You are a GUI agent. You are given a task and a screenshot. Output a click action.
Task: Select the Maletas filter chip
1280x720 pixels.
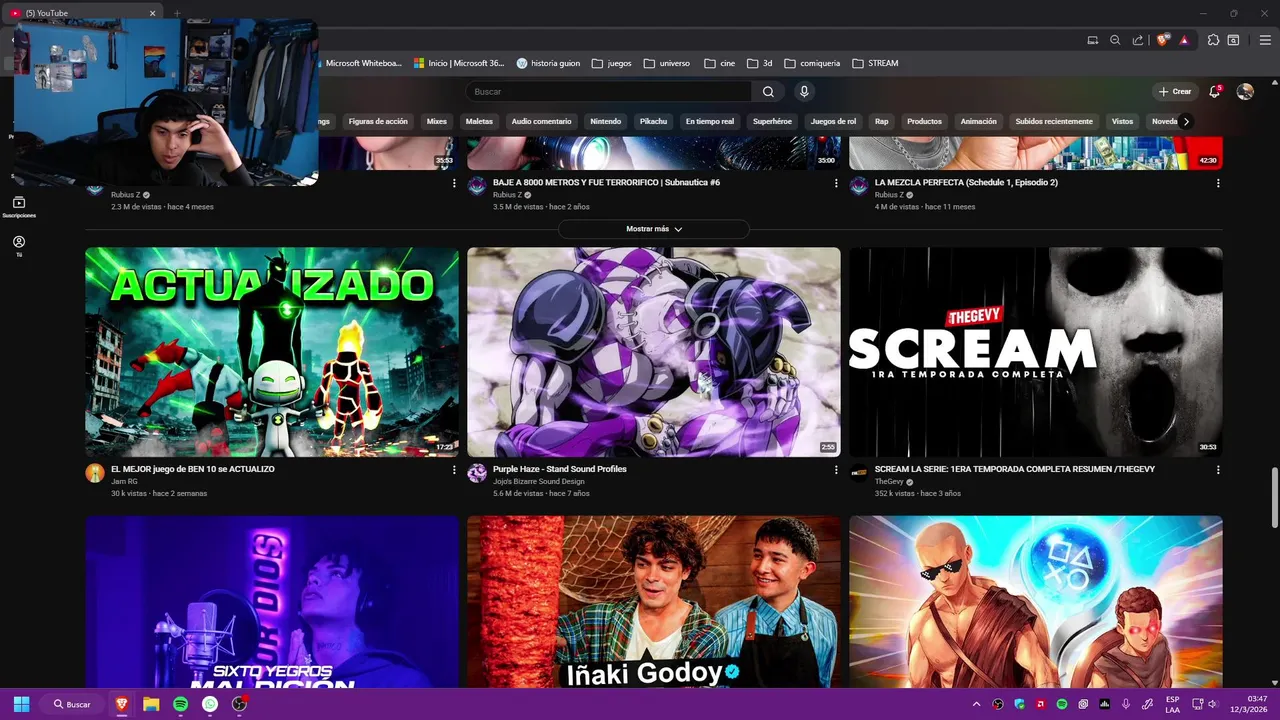(x=479, y=121)
